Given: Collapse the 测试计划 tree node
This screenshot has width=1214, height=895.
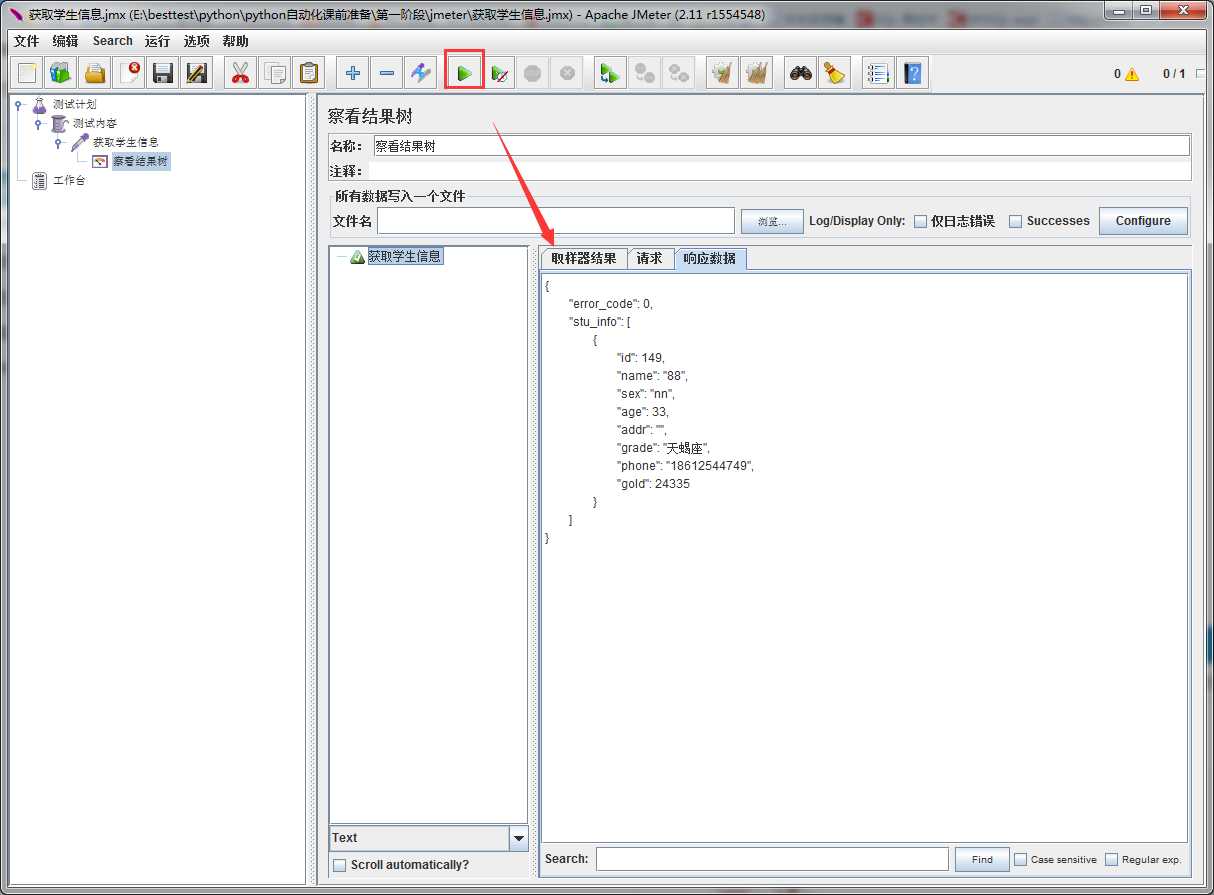Looking at the screenshot, I should click(19, 105).
